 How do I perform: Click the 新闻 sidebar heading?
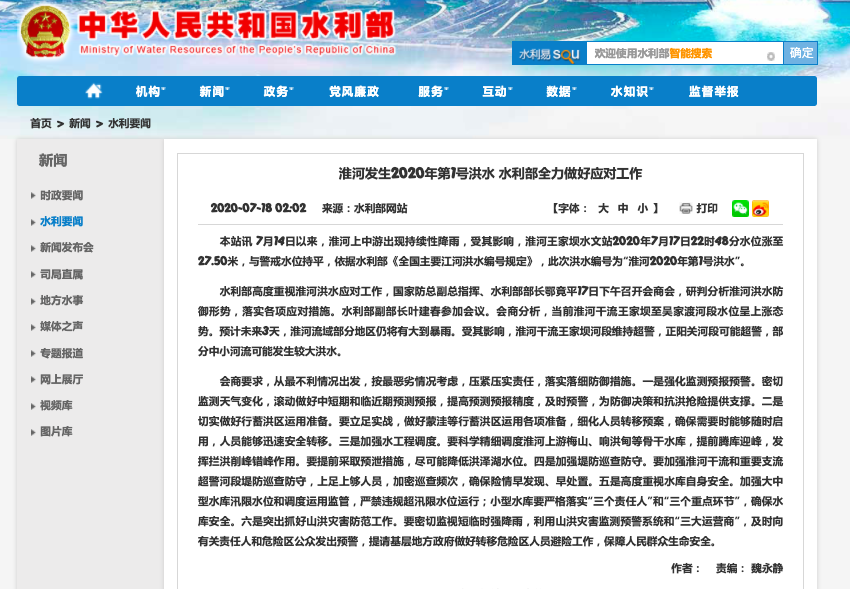click(53, 160)
